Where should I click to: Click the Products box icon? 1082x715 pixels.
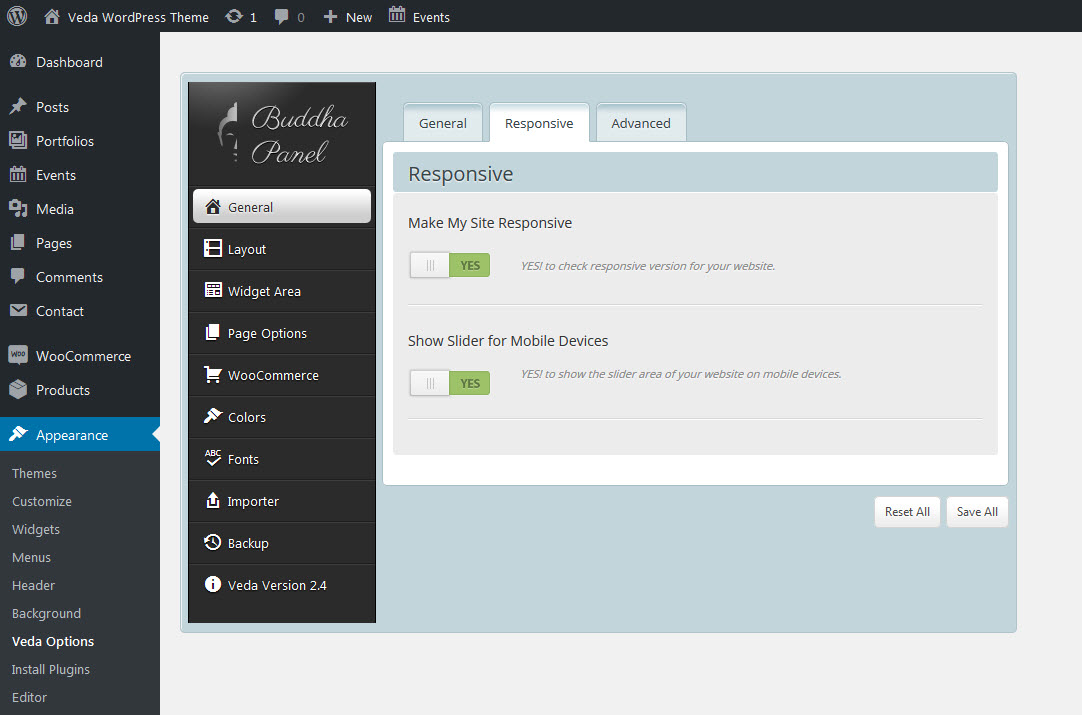click(18, 389)
